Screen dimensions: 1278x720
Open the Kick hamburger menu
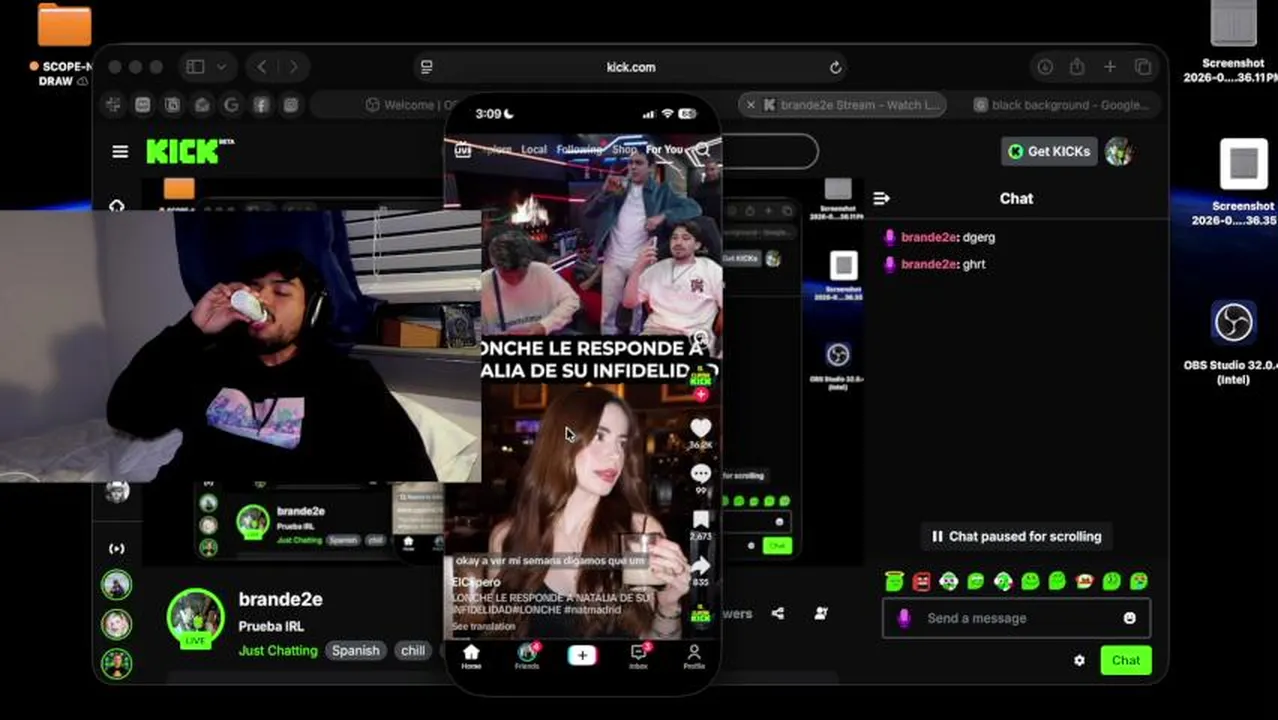pyautogui.click(x=120, y=152)
